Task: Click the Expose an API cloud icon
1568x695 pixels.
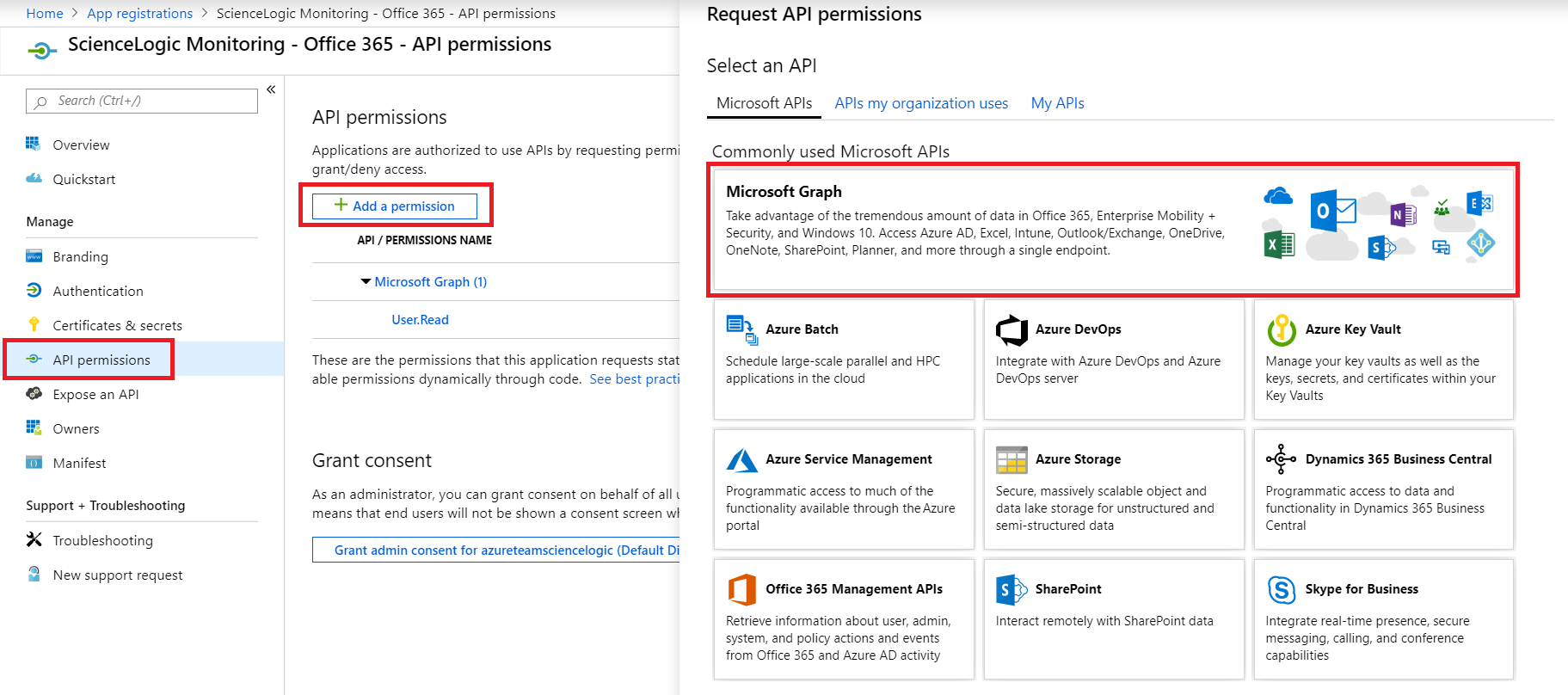Action: pyautogui.click(x=34, y=393)
